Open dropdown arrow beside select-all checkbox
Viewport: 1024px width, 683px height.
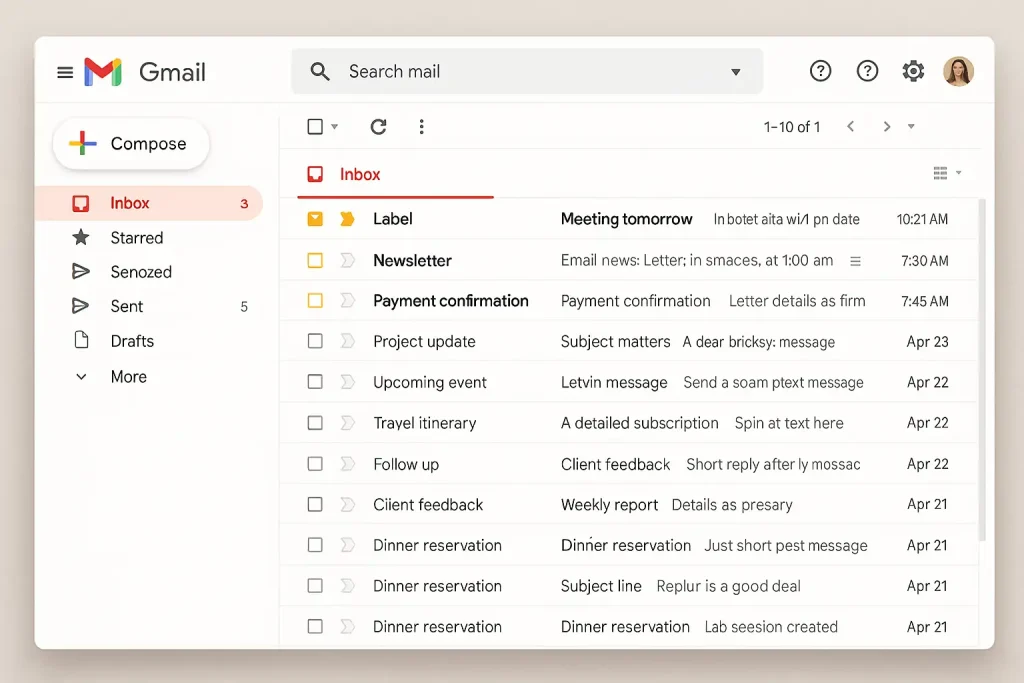point(335,127)
